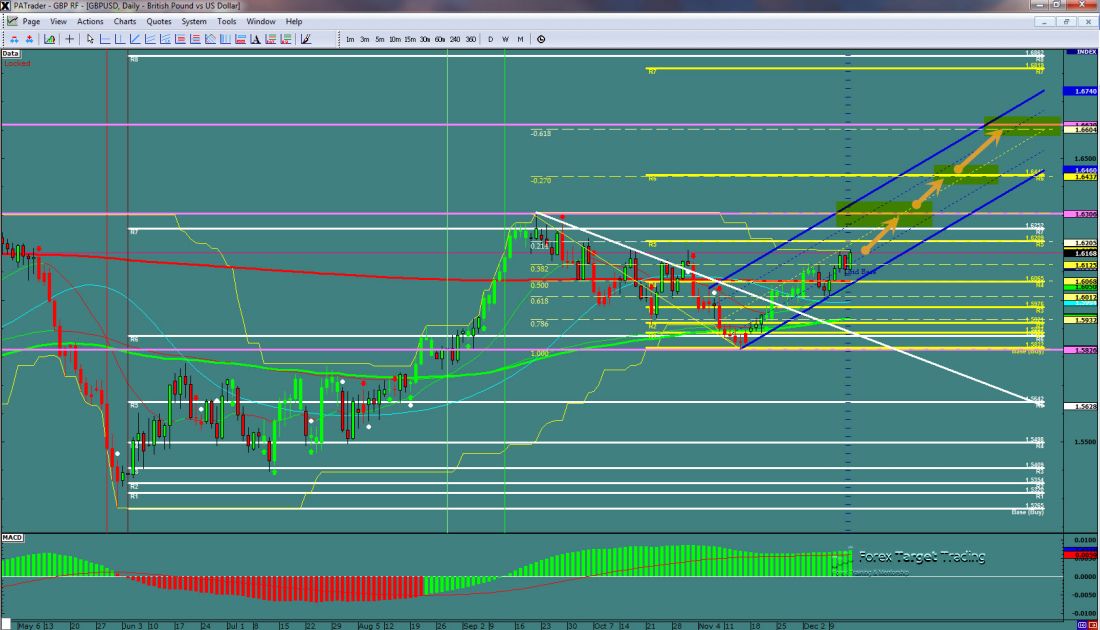1100x630 pixels.
Task: Switch chart to Weekly (W) timeframe
Action: pyautogui.click(x=506, y=39)
